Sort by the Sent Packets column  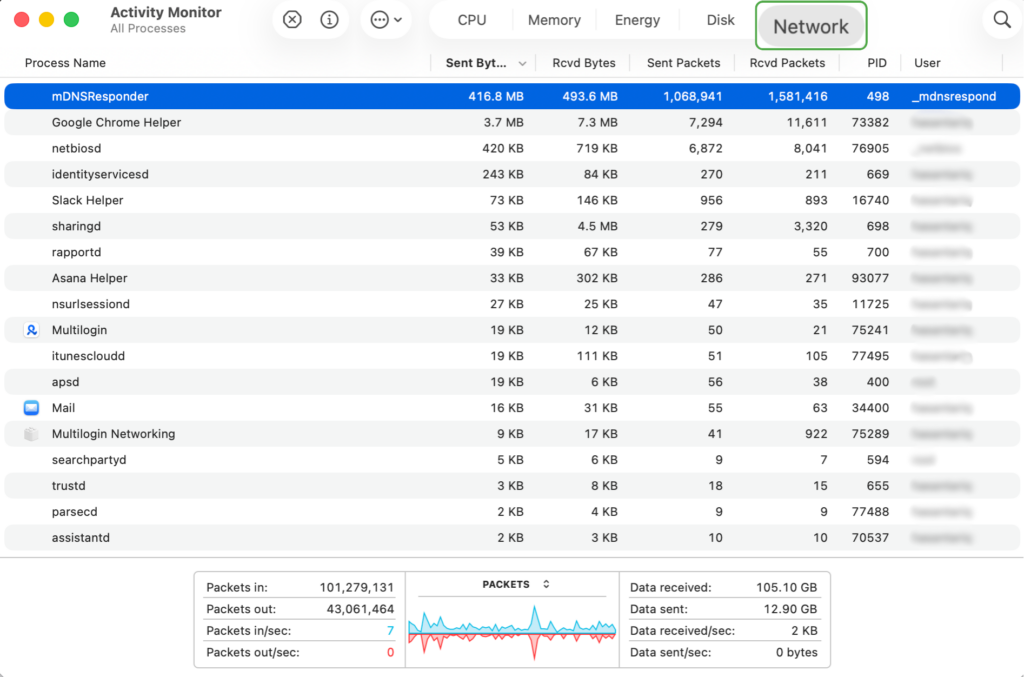pyautogui.click(x=683, y=63)
